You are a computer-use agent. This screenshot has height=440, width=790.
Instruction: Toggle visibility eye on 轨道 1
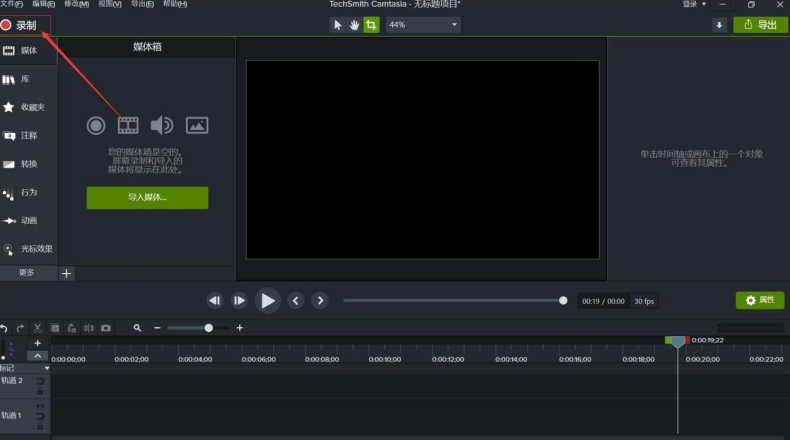40,406
